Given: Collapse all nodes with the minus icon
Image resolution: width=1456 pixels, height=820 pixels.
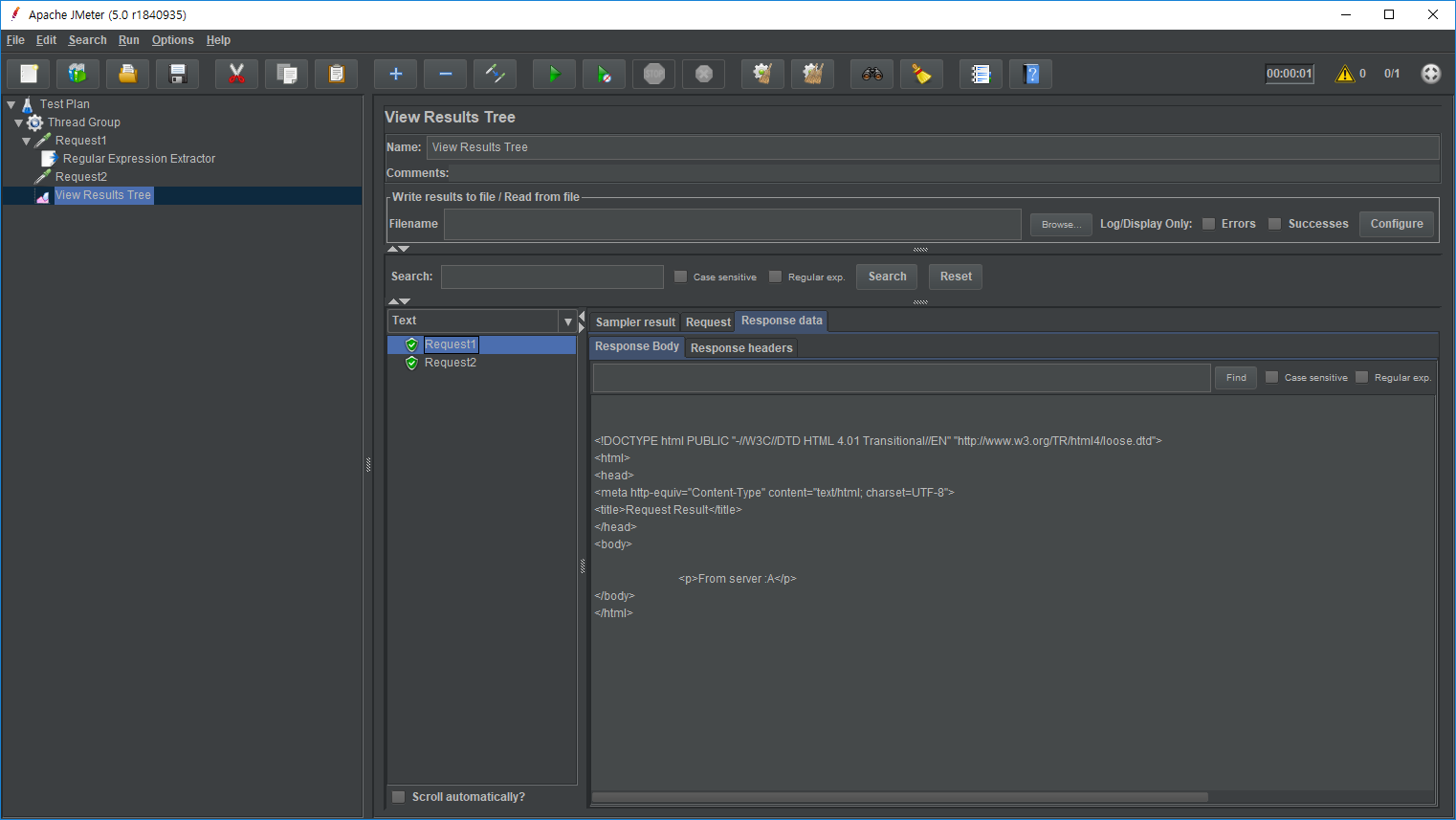Looking at the screenshot, I should 446,74.
